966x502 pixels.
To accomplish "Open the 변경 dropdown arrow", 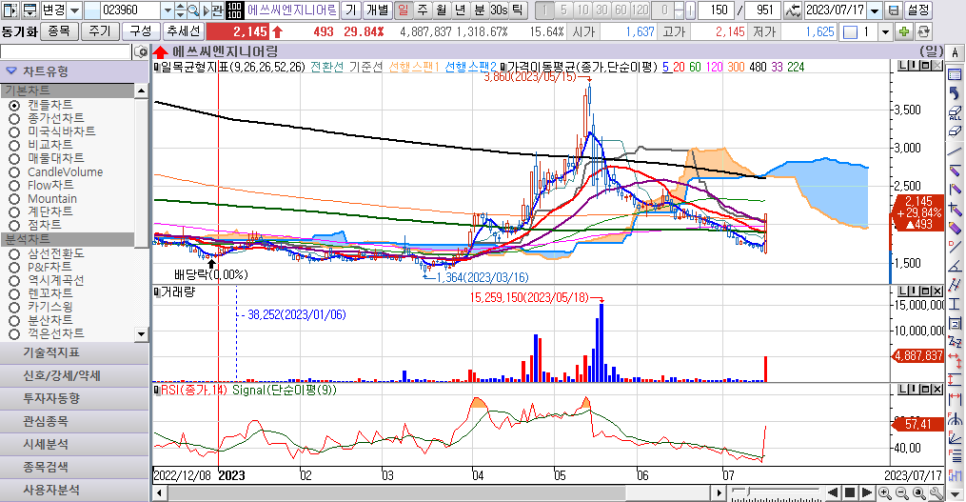I will point(75,10).
